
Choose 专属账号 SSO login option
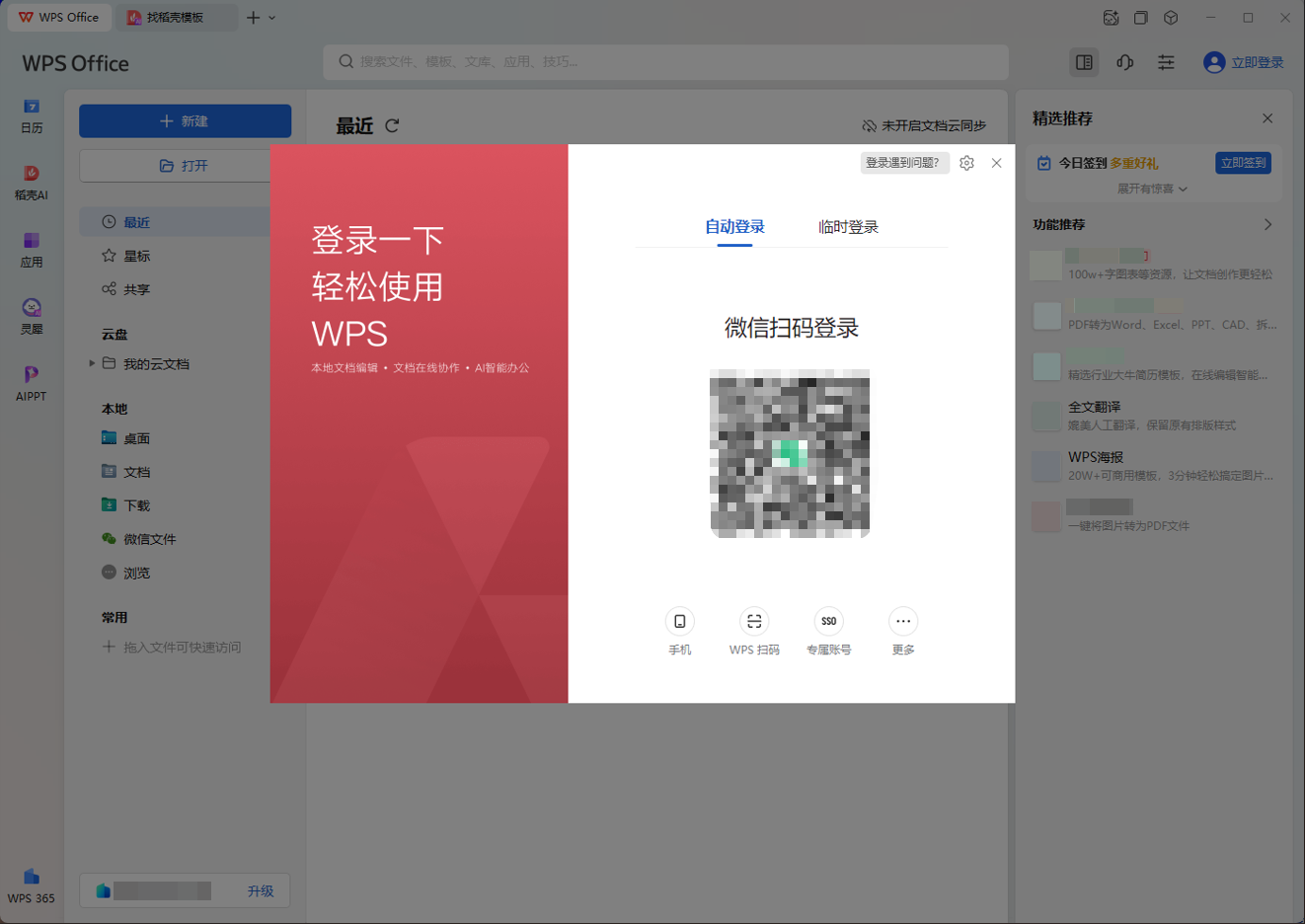[x=828, y=632]
